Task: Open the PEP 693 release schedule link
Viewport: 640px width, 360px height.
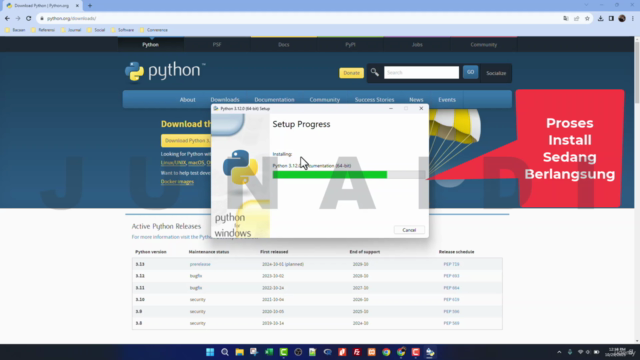Action: pos(451,276)
